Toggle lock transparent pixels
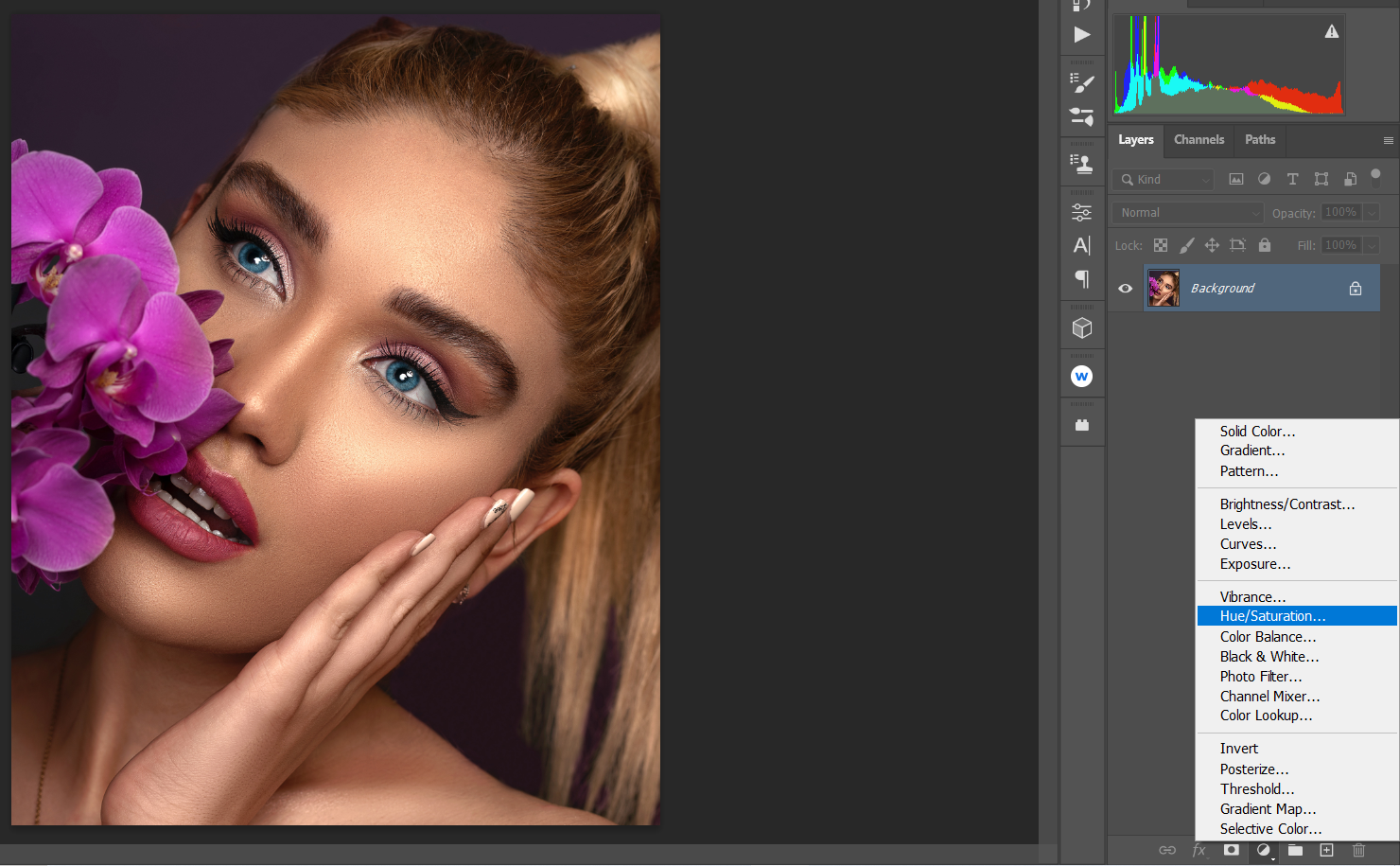 point(1161,245)
